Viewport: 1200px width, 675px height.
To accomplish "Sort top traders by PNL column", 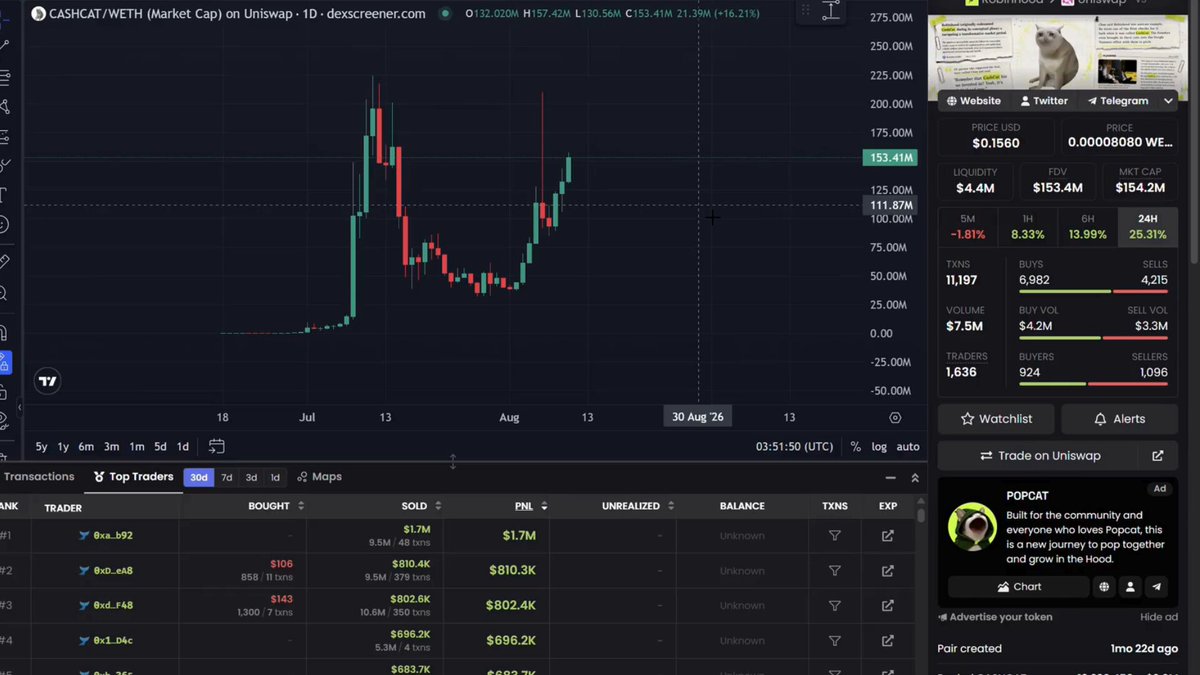I will pos(531,506).
